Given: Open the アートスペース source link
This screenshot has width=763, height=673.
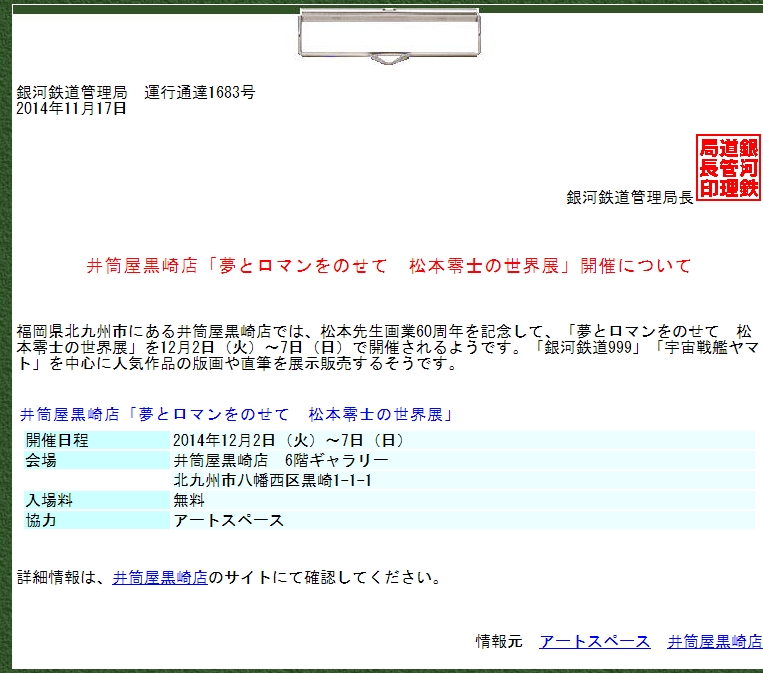Looking at the screenshot, I should [594, 641].
